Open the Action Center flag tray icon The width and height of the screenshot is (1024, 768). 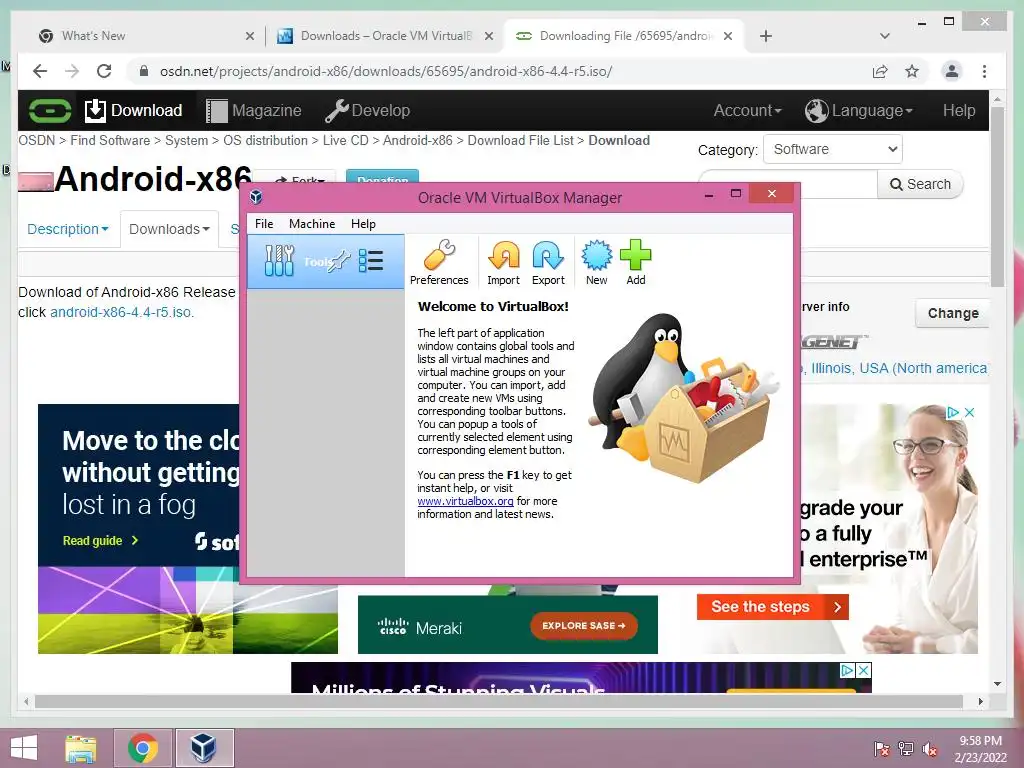point(882,749)
